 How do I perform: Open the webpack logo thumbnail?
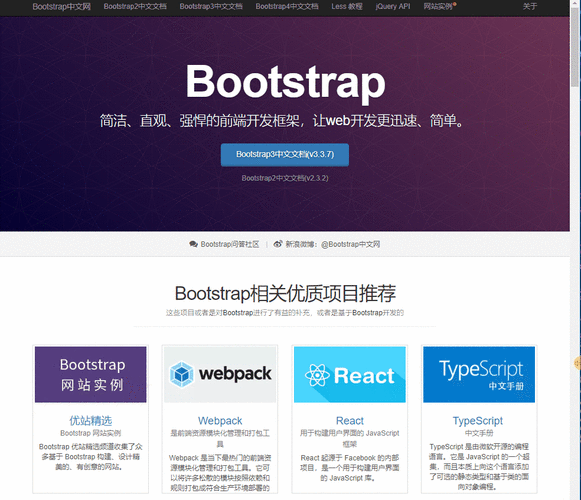220,374
